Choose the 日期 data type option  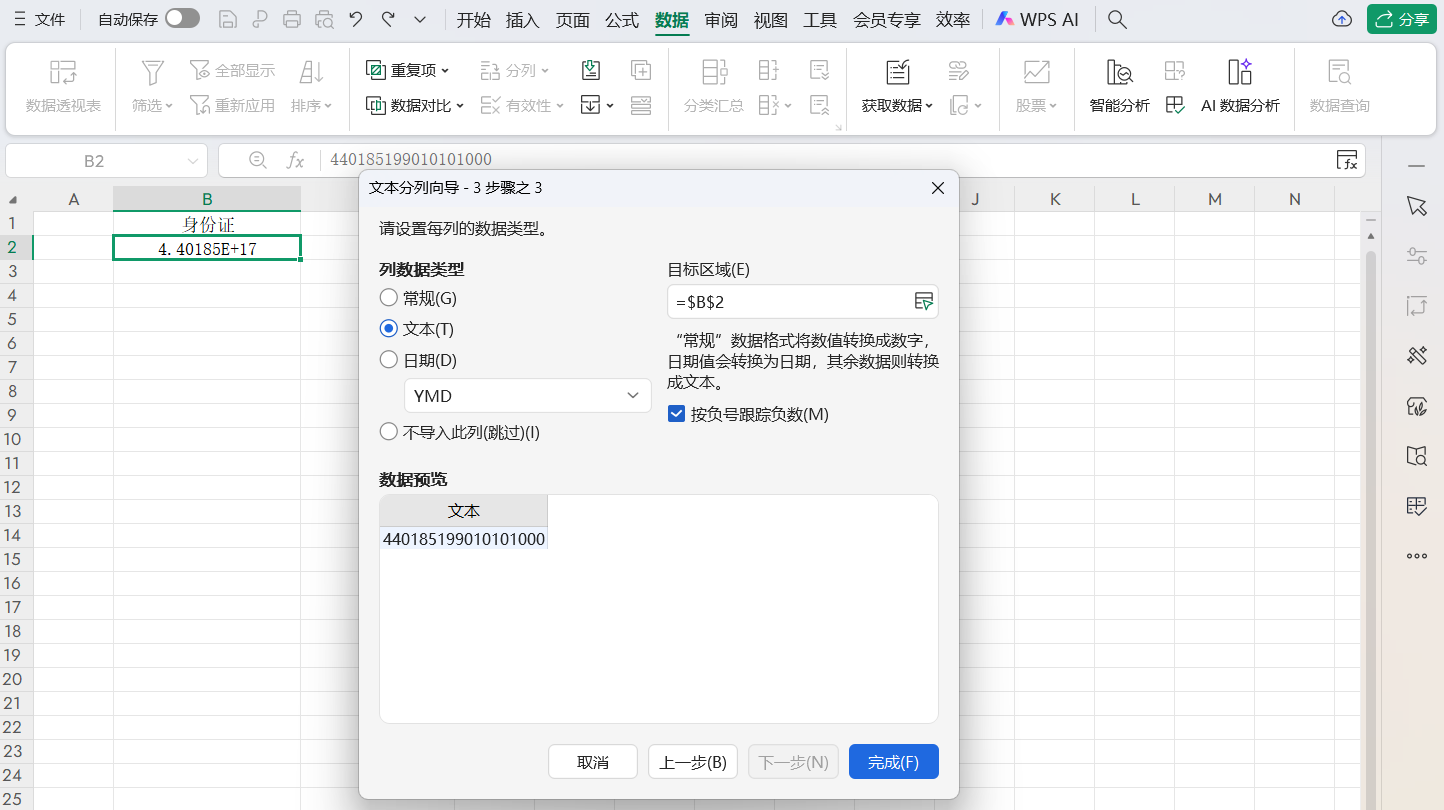(x=388, y=359)
